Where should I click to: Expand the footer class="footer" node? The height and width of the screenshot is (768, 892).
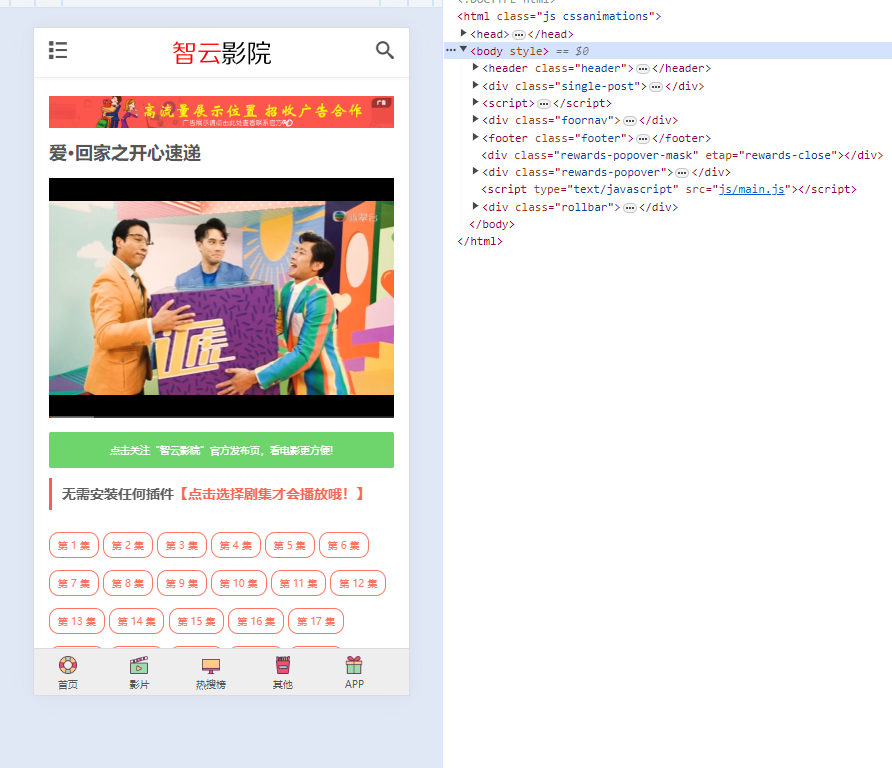coord(476,137)
